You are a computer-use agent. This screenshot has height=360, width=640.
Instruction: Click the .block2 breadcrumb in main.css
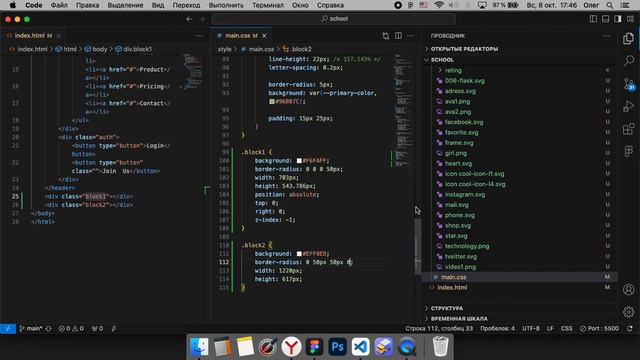click(x=297, y=49)
